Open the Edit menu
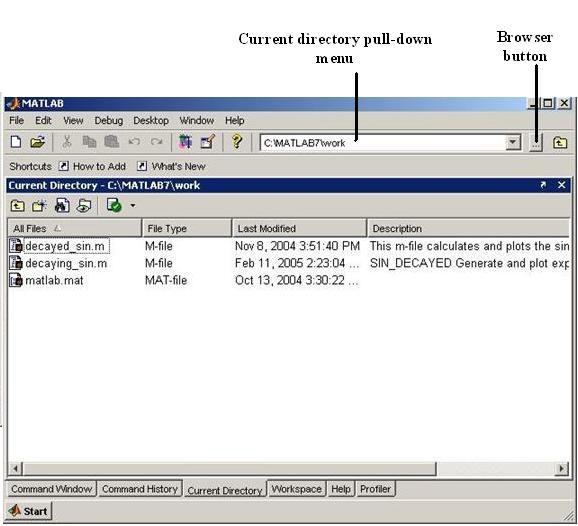The width and height of the screenshot is (578, 526). click(43, 121)
